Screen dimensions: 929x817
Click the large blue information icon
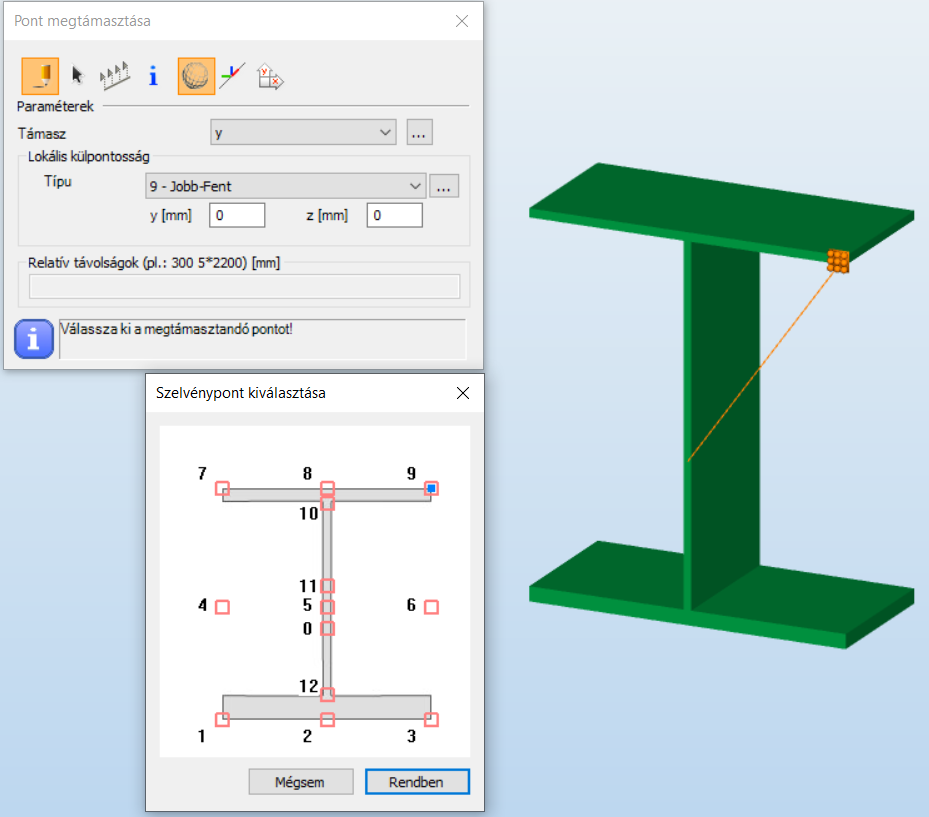pyautogui.click(x=34, y=339)
